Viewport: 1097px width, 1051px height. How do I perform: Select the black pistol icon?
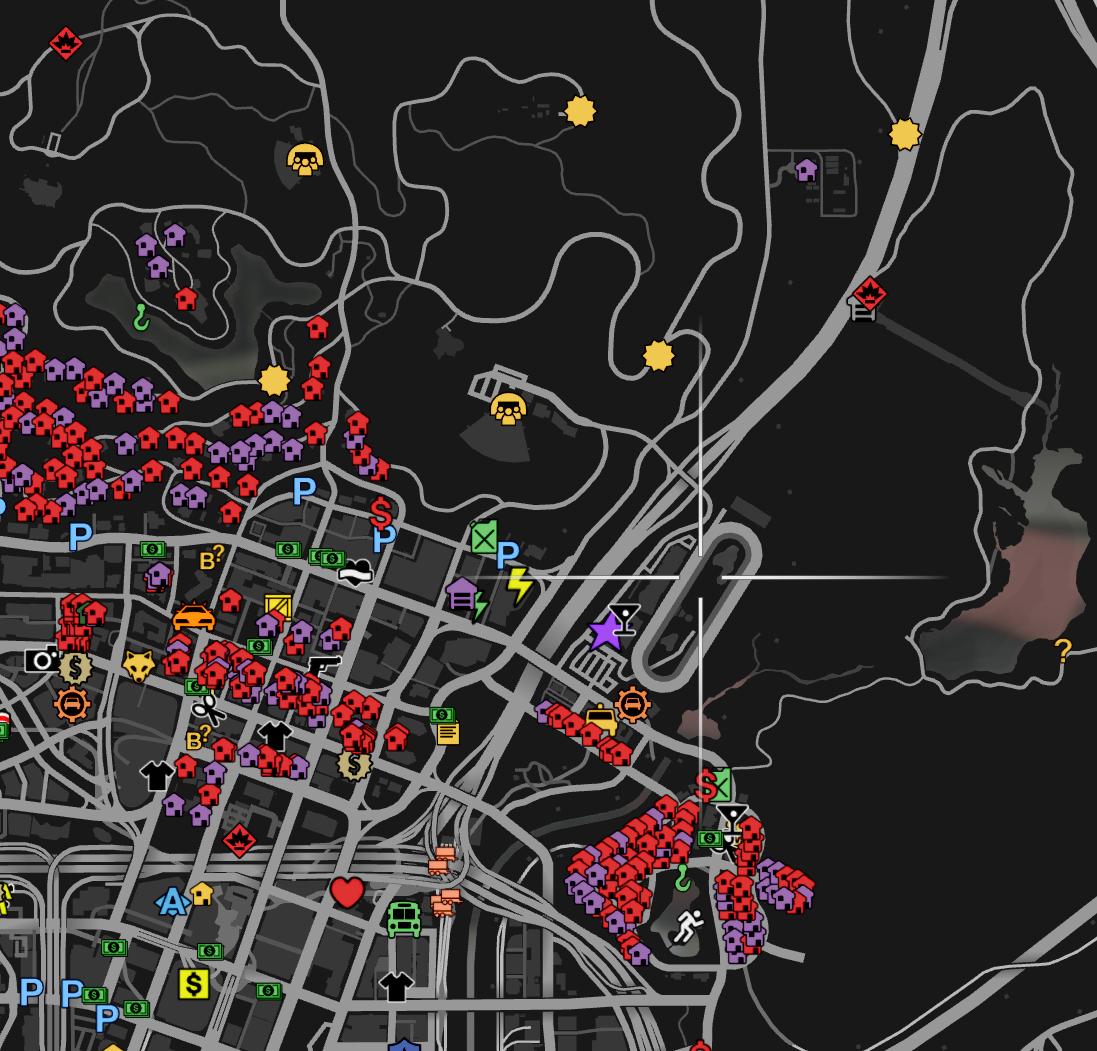325,665
